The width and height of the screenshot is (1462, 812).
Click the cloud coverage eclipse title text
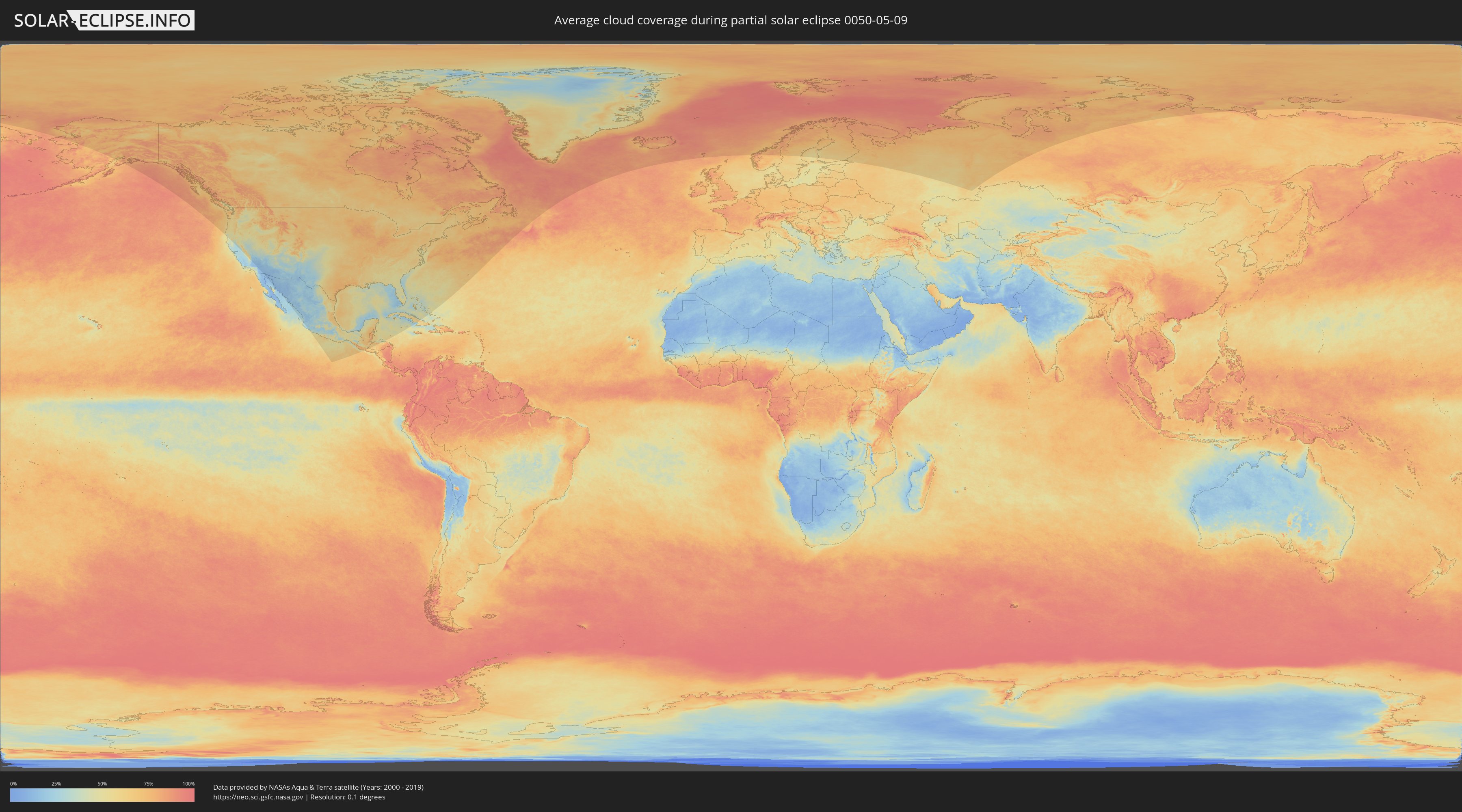(731, 20)
